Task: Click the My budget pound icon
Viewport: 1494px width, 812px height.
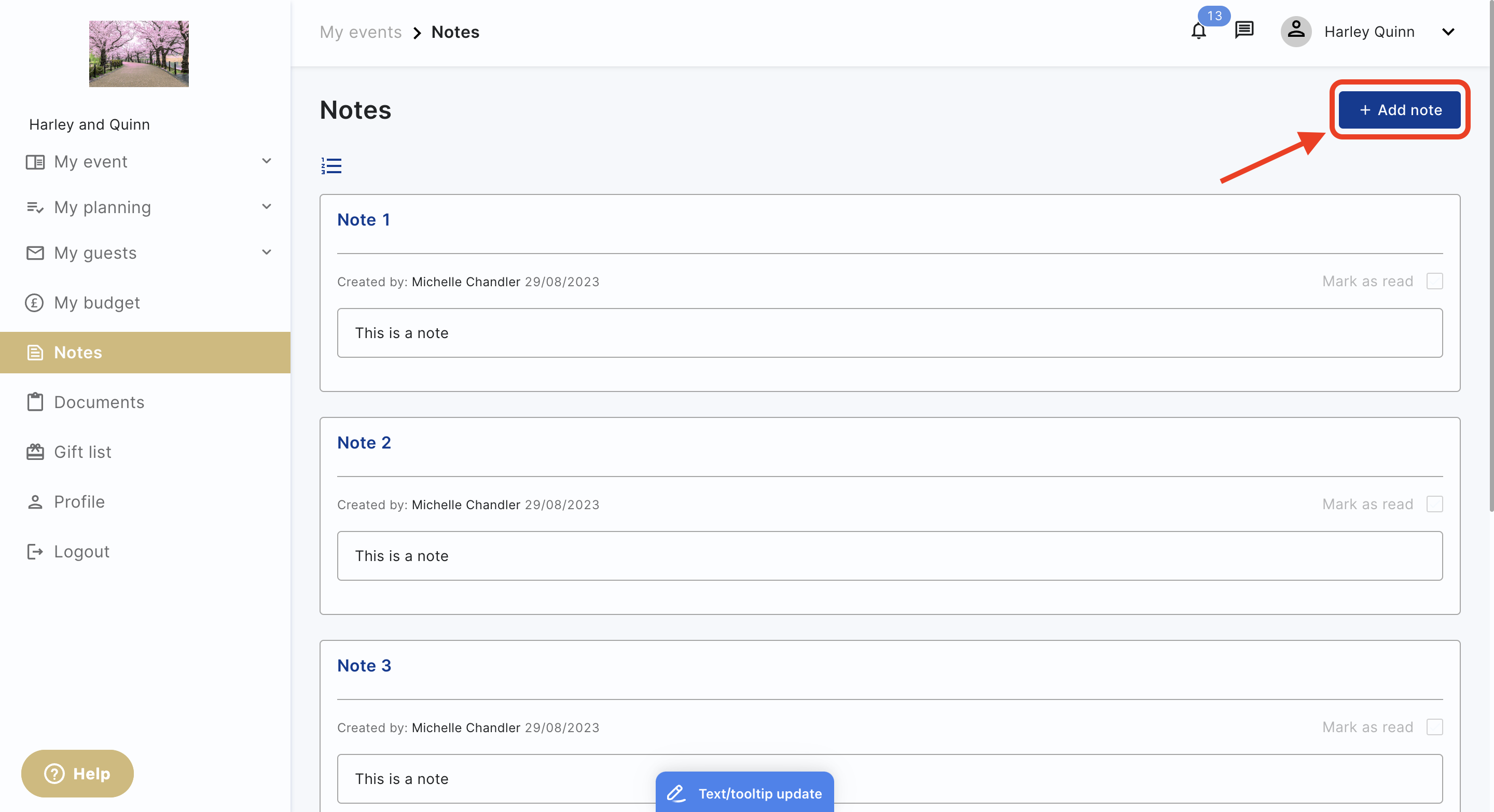Action: coord(34,302)
